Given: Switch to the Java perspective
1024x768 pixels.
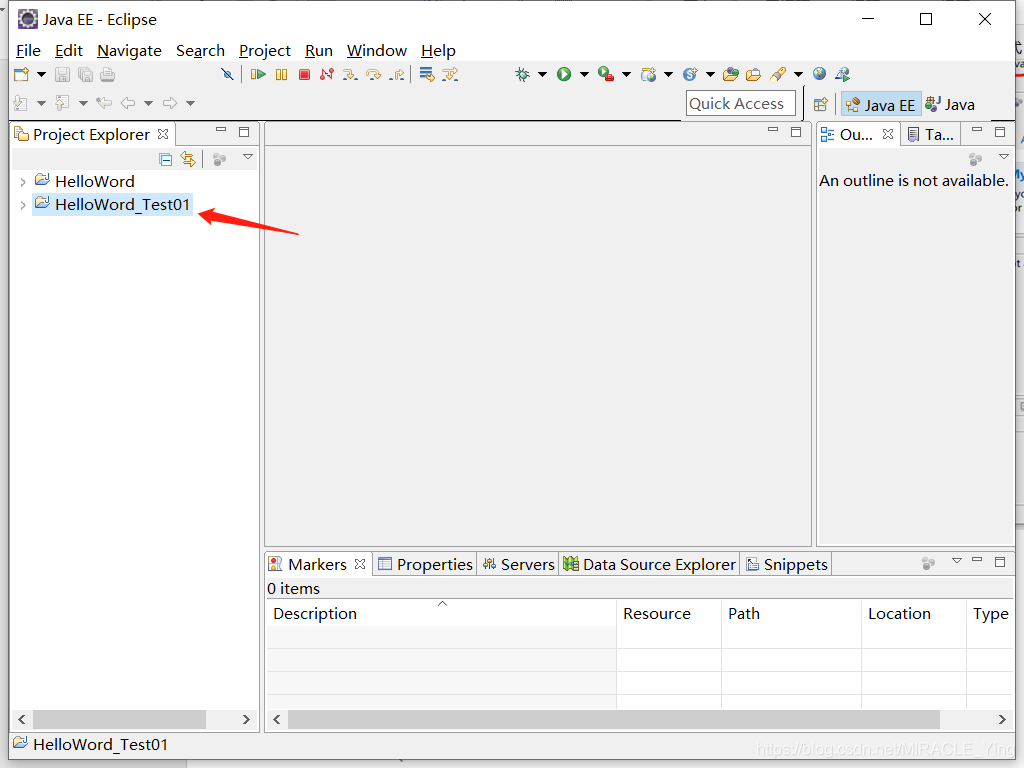Looking at the screenshot, I should (951, 104).
